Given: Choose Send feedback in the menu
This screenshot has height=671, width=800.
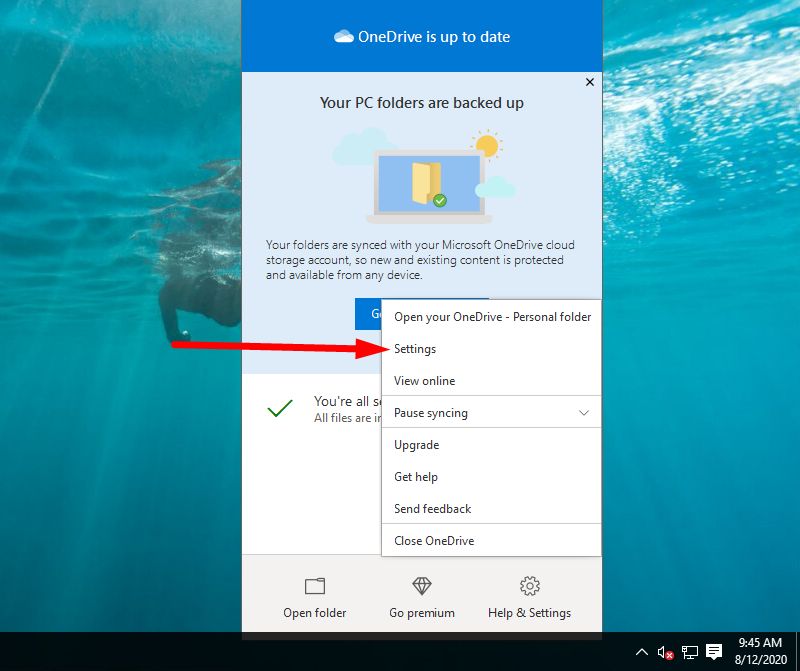Looking at the screenshot, I should (432, 509).
